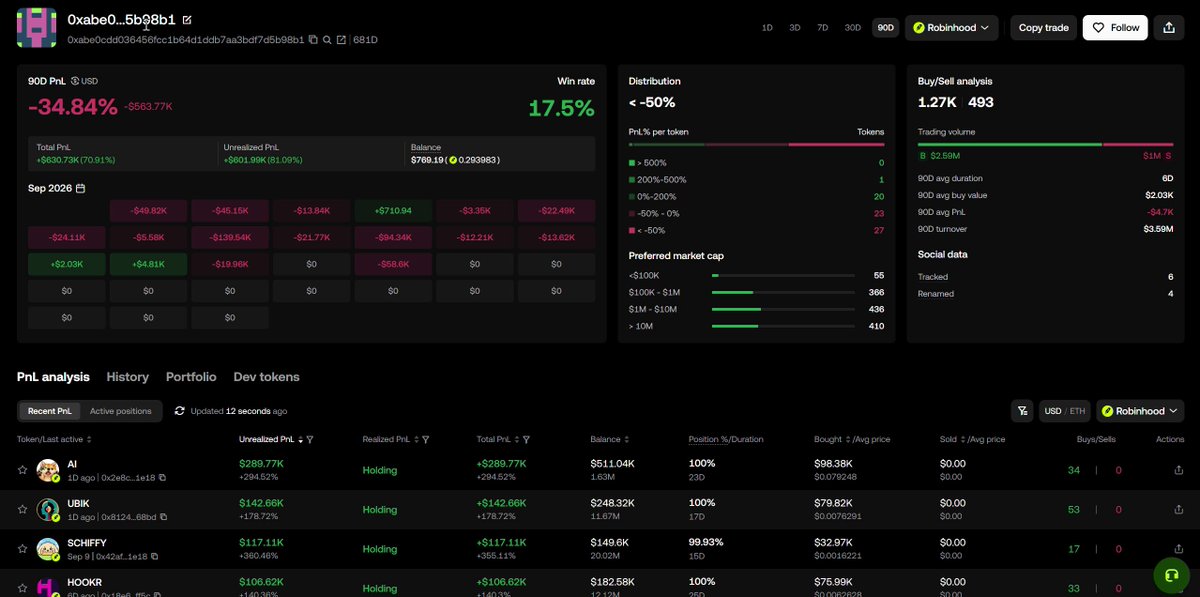This screenshot has height=597, width=1200.
Task: Open the Sep 2026 calendar picker
Action: pyautogui.click(x=80, y=188)
